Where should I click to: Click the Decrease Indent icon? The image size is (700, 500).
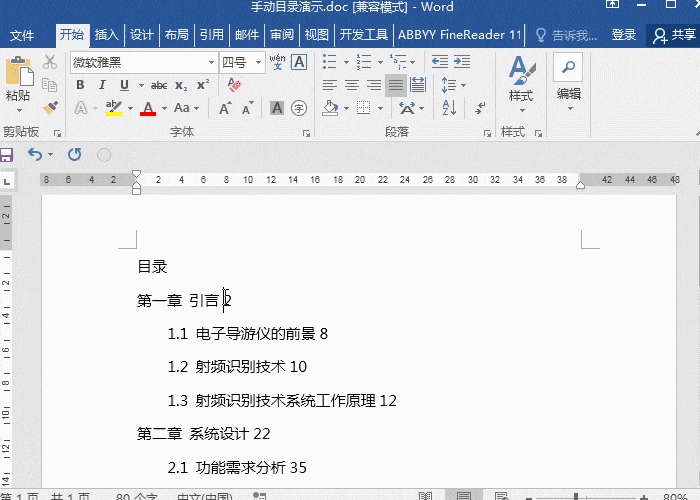440,62
